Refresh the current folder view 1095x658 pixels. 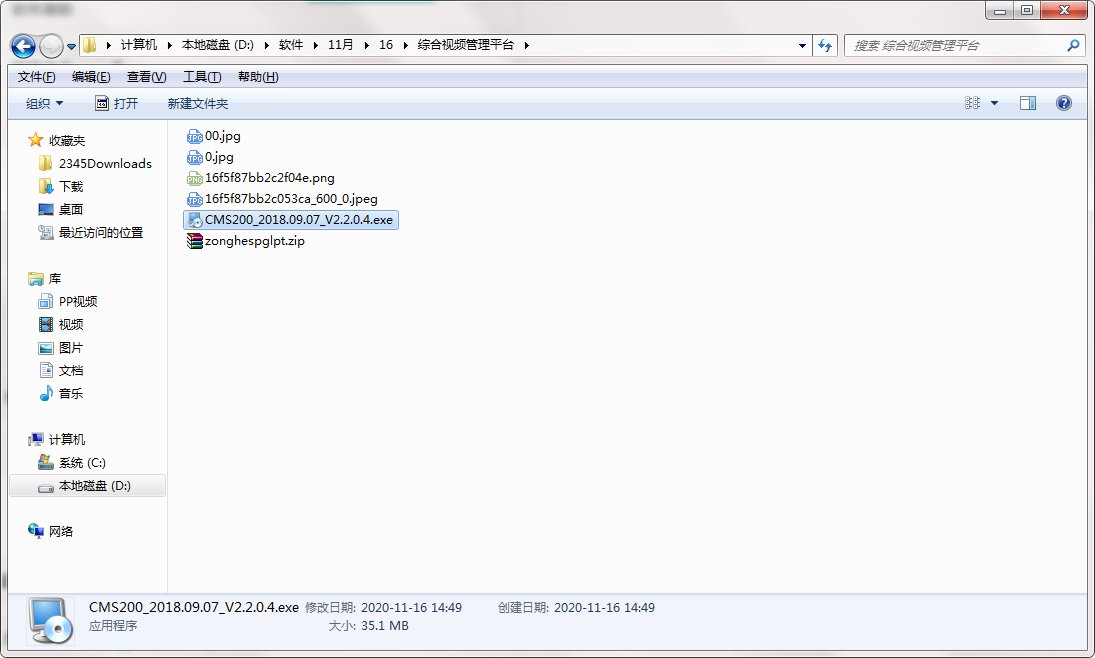point(825,45)
